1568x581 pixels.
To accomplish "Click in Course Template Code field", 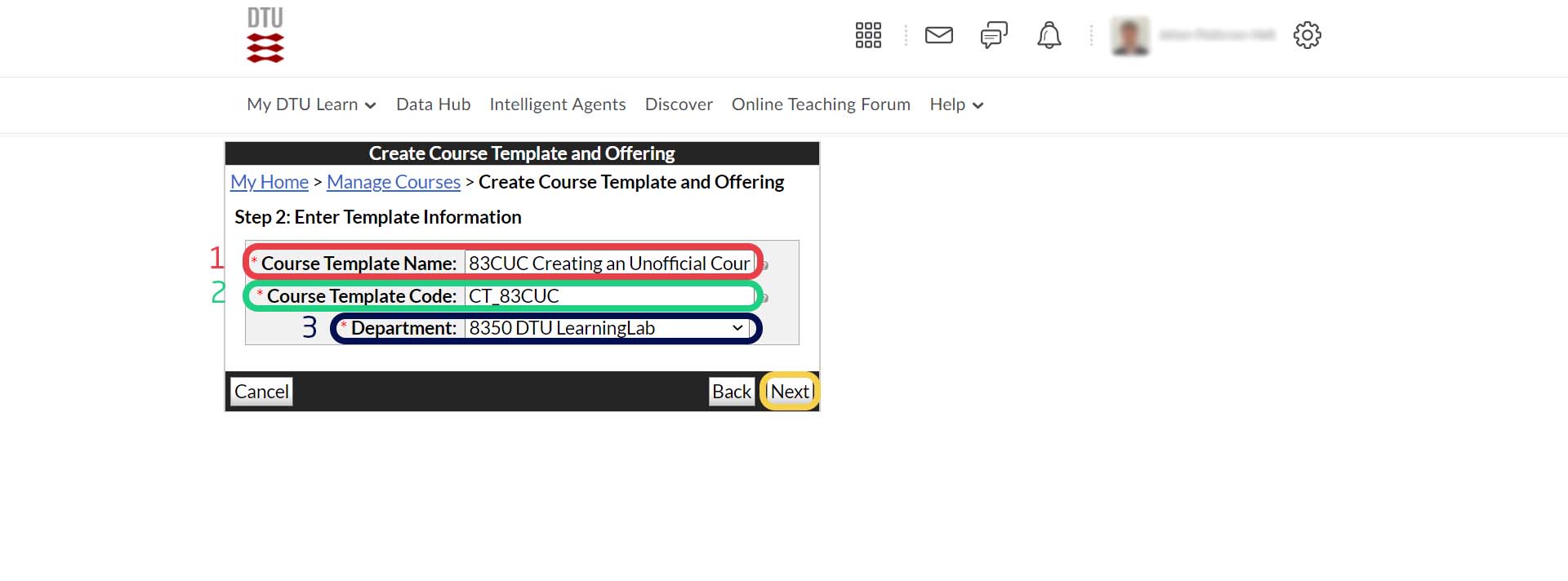I will point(608,296).
